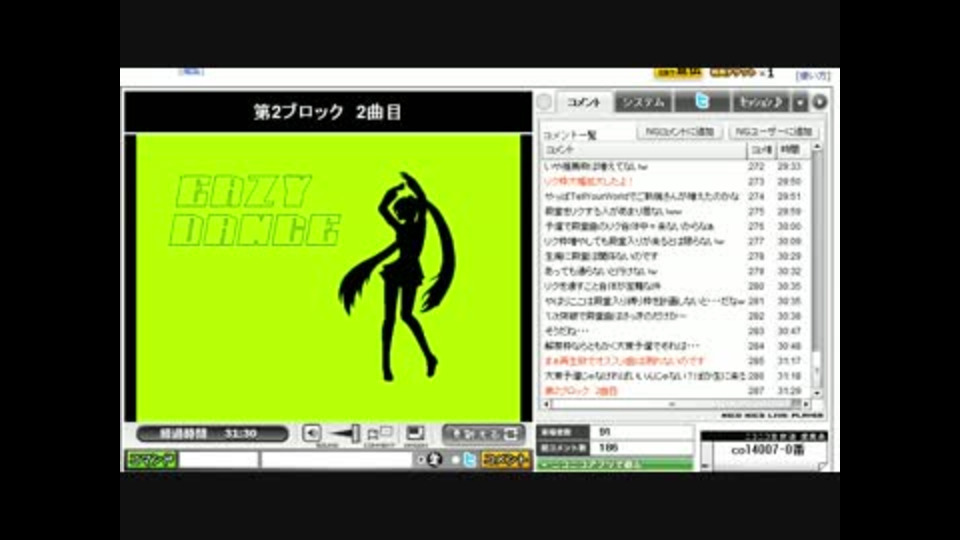The height and width of the screenshot is (540, 960).
Task: Select the コメント tab
Action: (x=584, y=102)
